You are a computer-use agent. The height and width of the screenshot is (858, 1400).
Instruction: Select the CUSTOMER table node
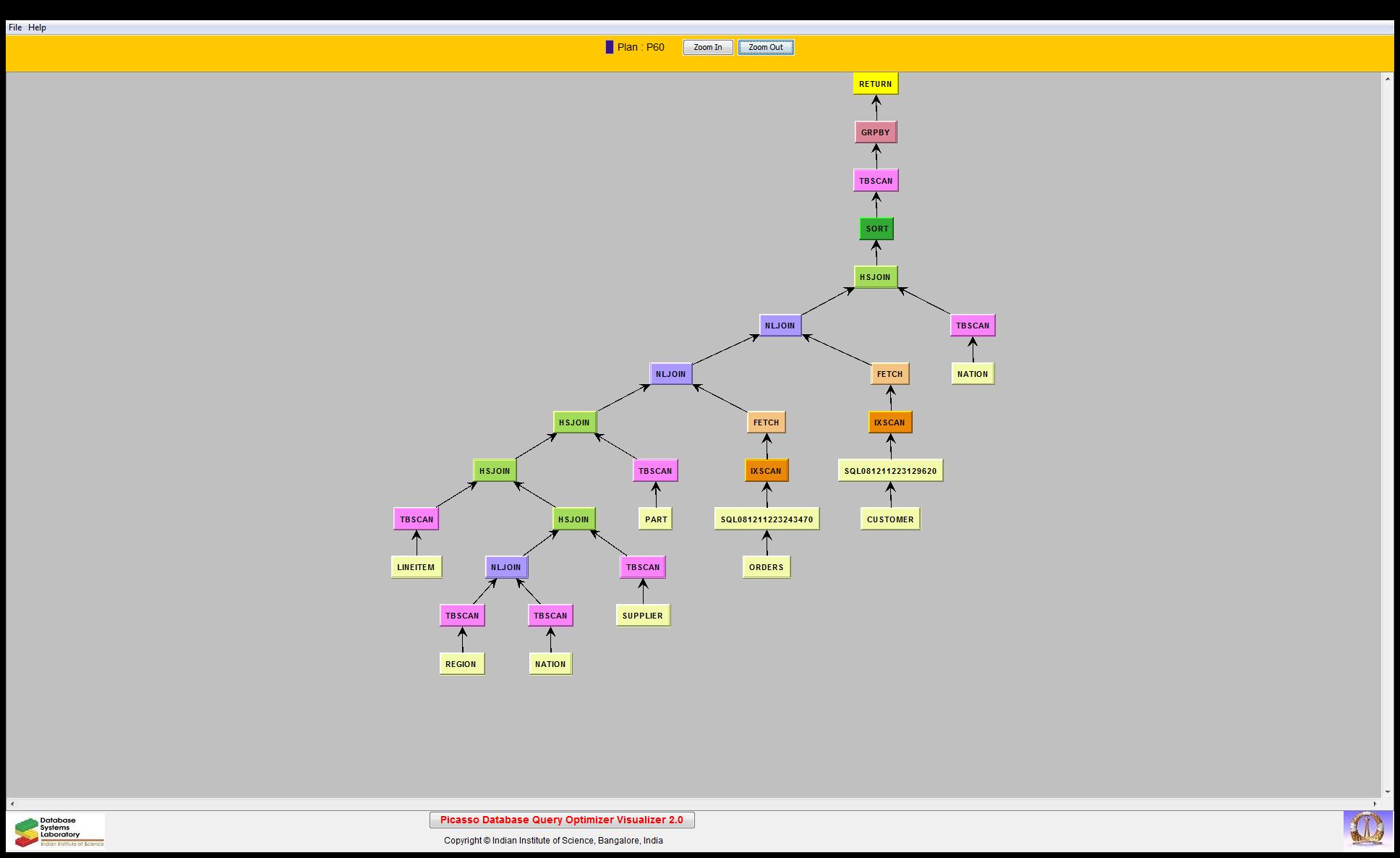click(889, 519)
